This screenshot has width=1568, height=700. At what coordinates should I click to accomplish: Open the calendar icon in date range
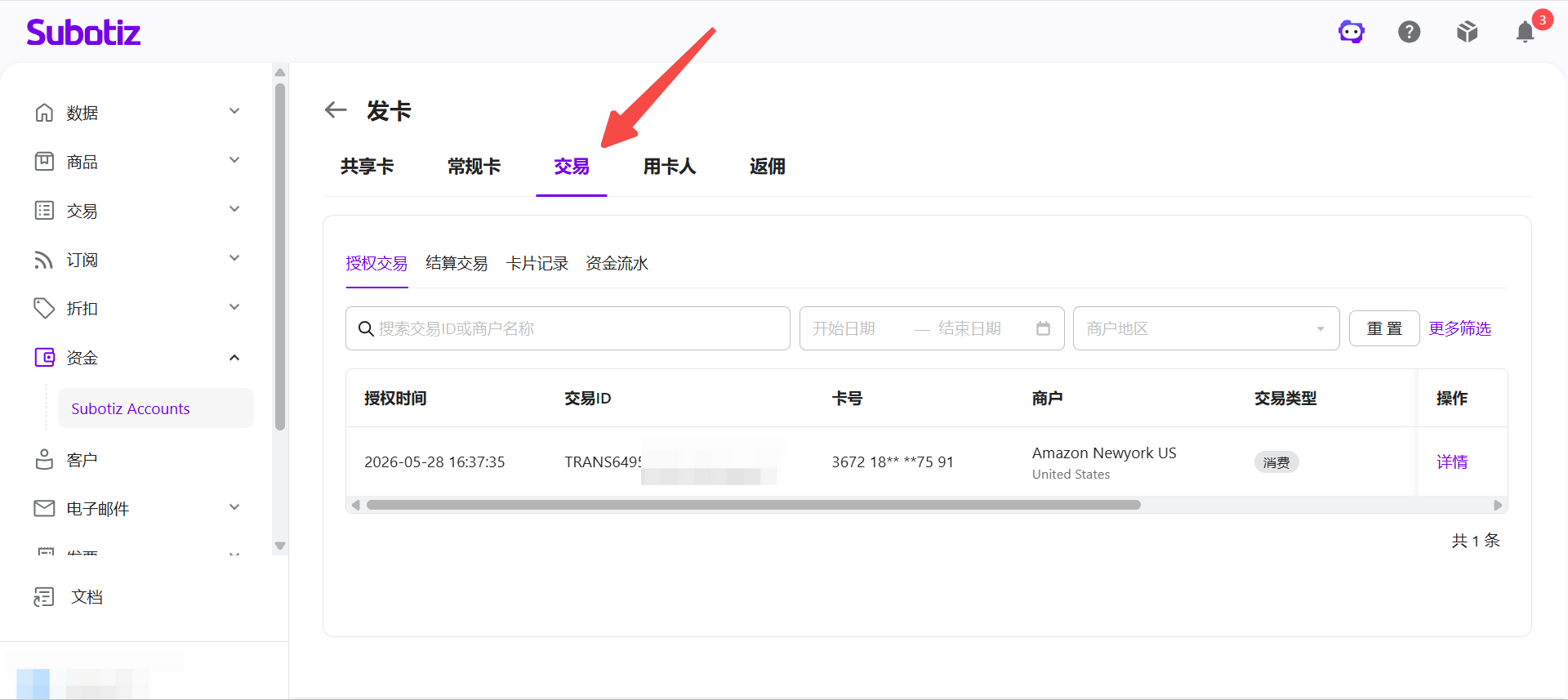1043,328
